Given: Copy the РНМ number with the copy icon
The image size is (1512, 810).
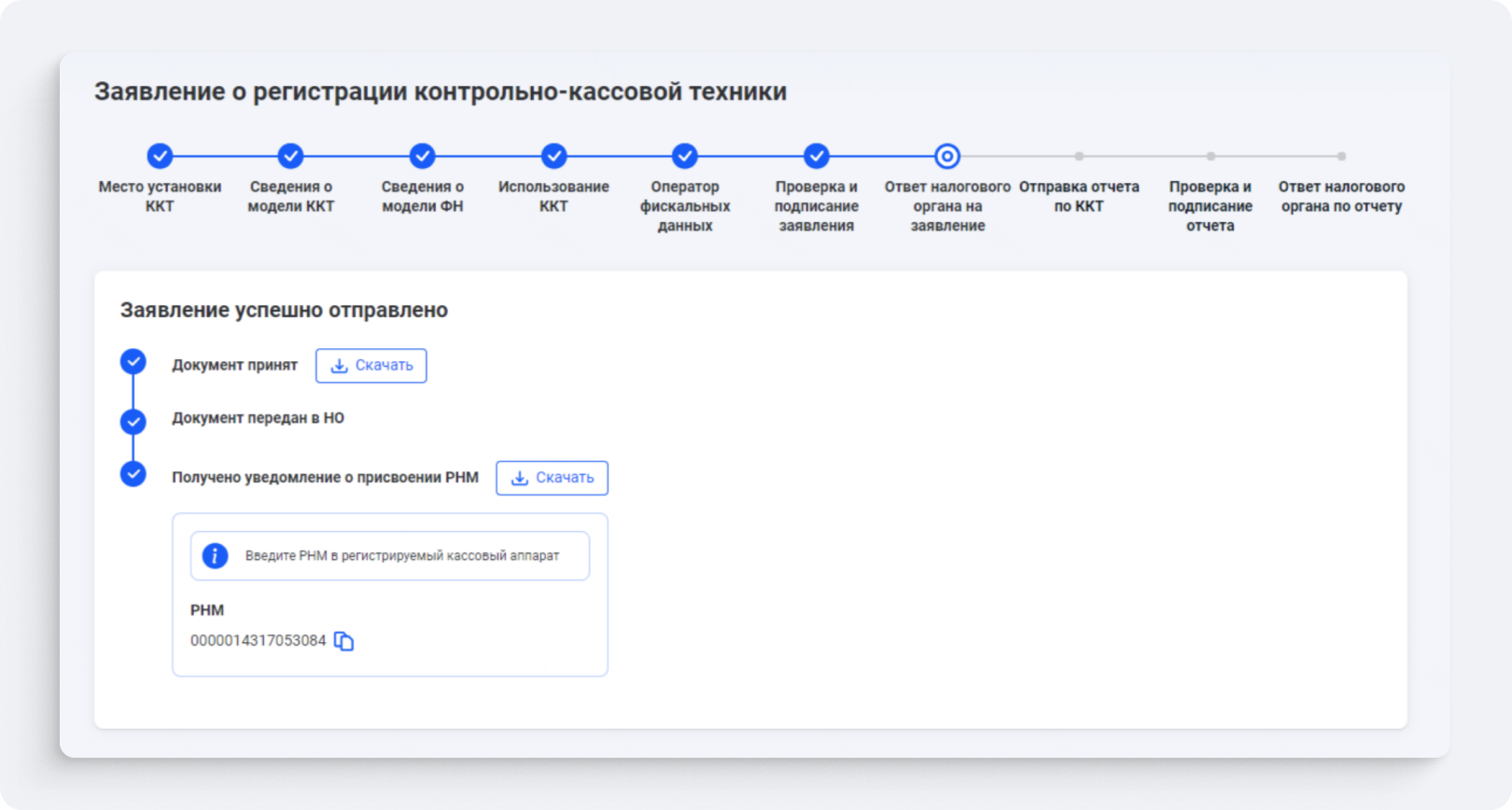Looking at the screenshot, I should [x=343, y=641].
